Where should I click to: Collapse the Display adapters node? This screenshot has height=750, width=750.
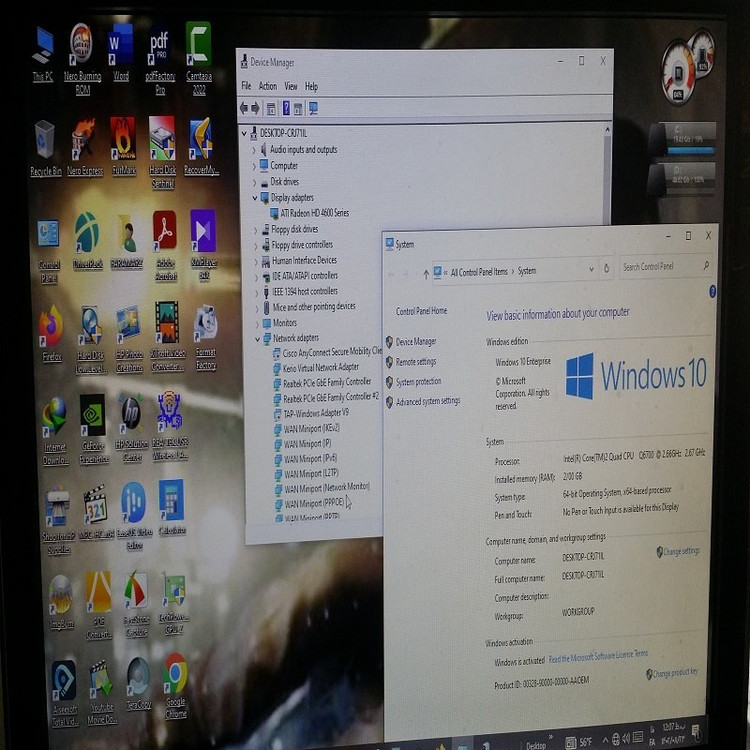(x=254, y=198)
